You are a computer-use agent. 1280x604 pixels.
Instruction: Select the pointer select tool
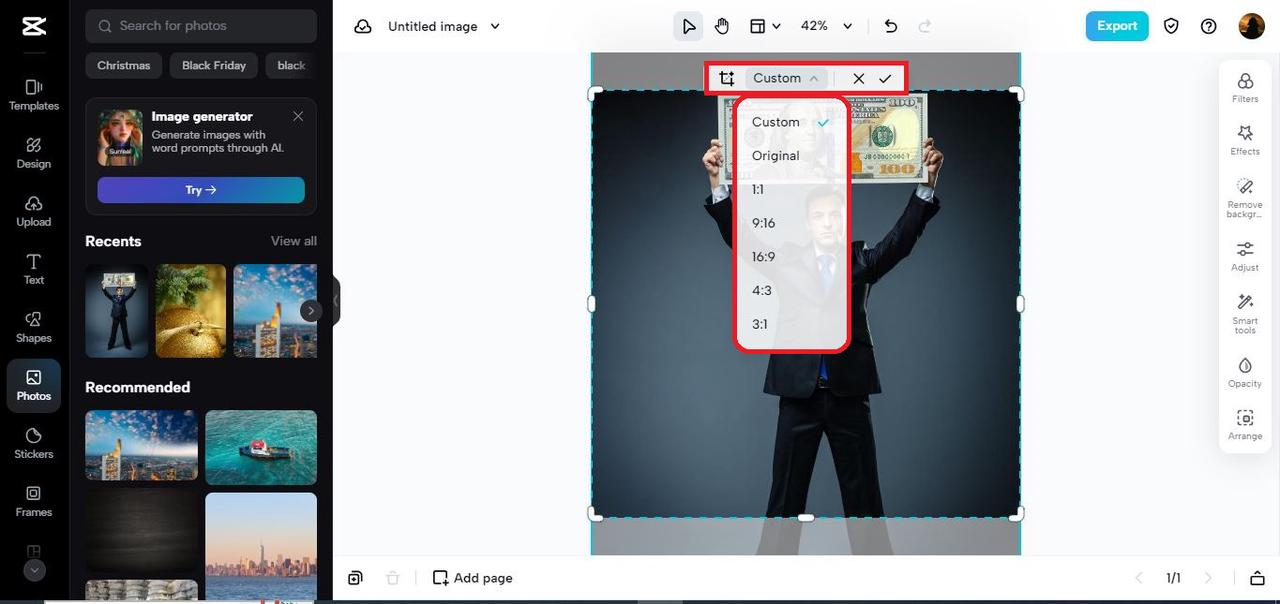[x=689, y=26]
